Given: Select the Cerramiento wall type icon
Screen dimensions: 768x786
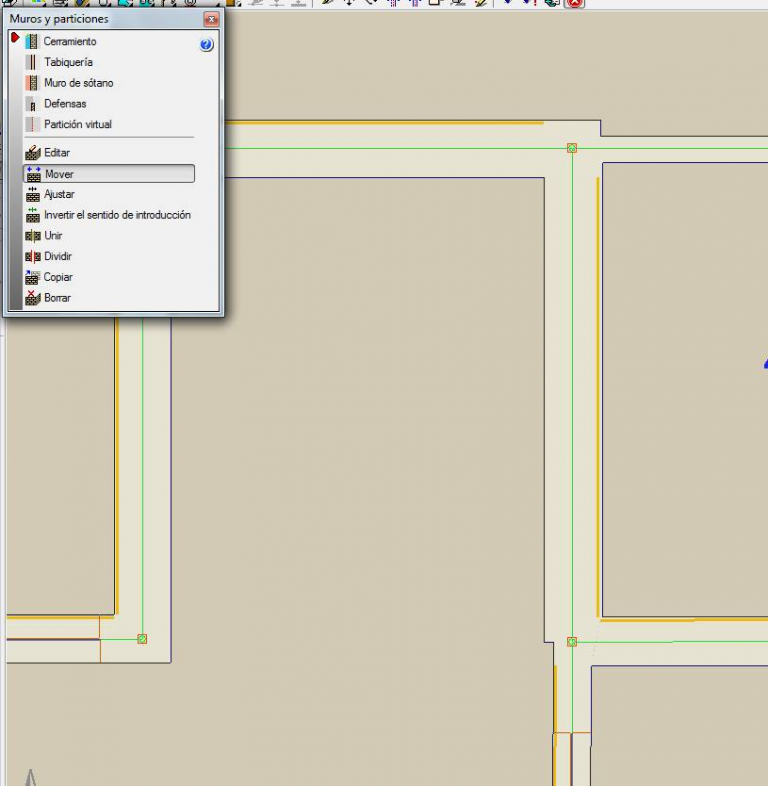Looking at the screenshot, I should (x=31, y=42).
